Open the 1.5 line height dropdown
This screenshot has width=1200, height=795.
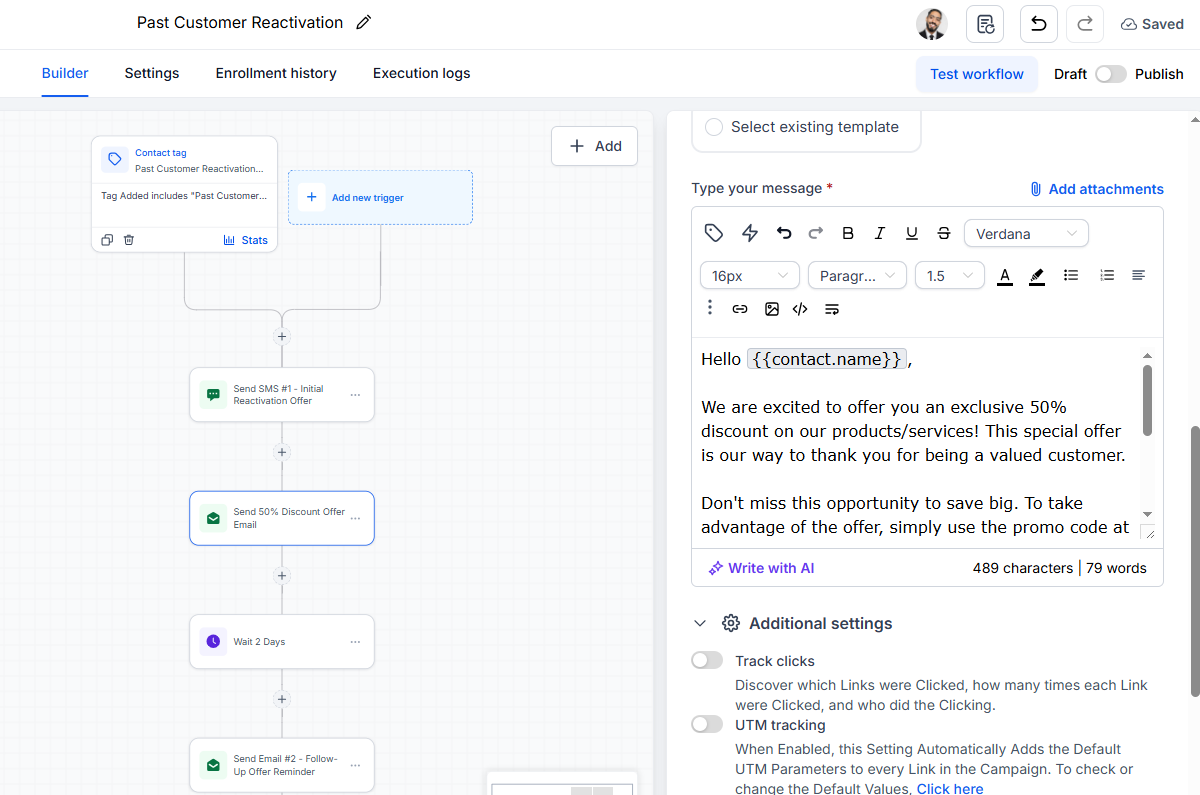(950, 275)
